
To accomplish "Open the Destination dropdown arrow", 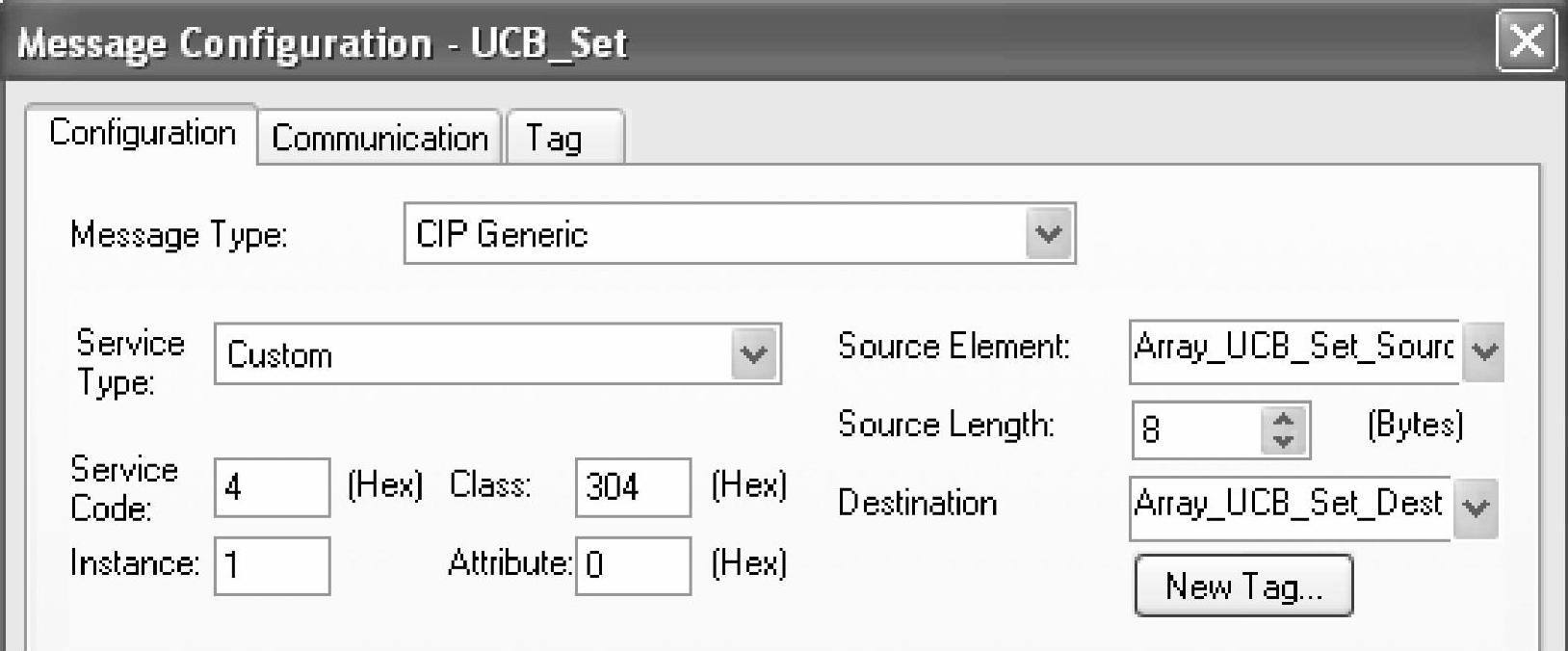I will click(x=1477, y=507).
